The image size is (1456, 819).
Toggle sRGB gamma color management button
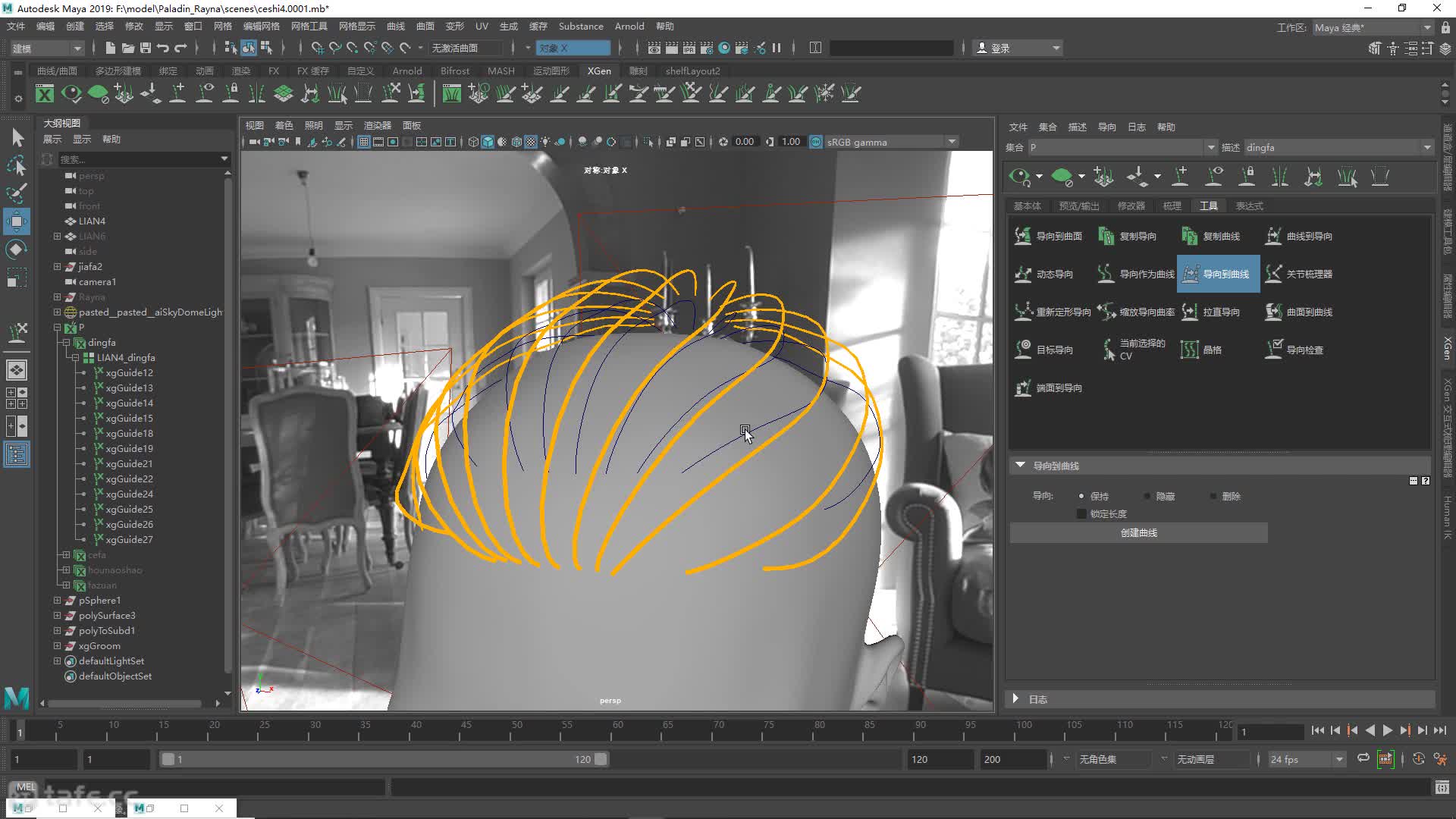click(x=816, y=142)
